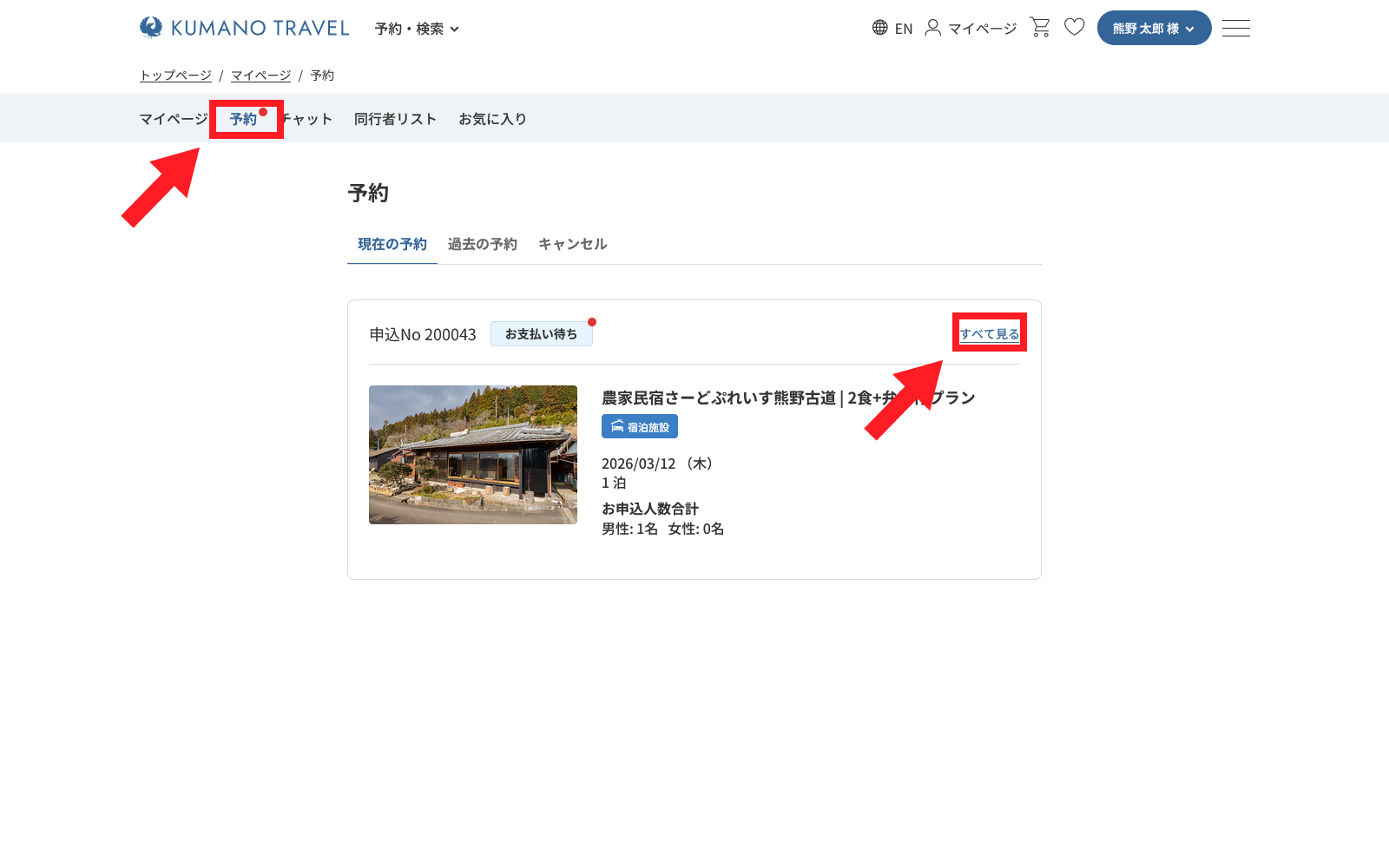Switch language with the globe EN icon
This screenshot has width=1389, height=868.
892,28
